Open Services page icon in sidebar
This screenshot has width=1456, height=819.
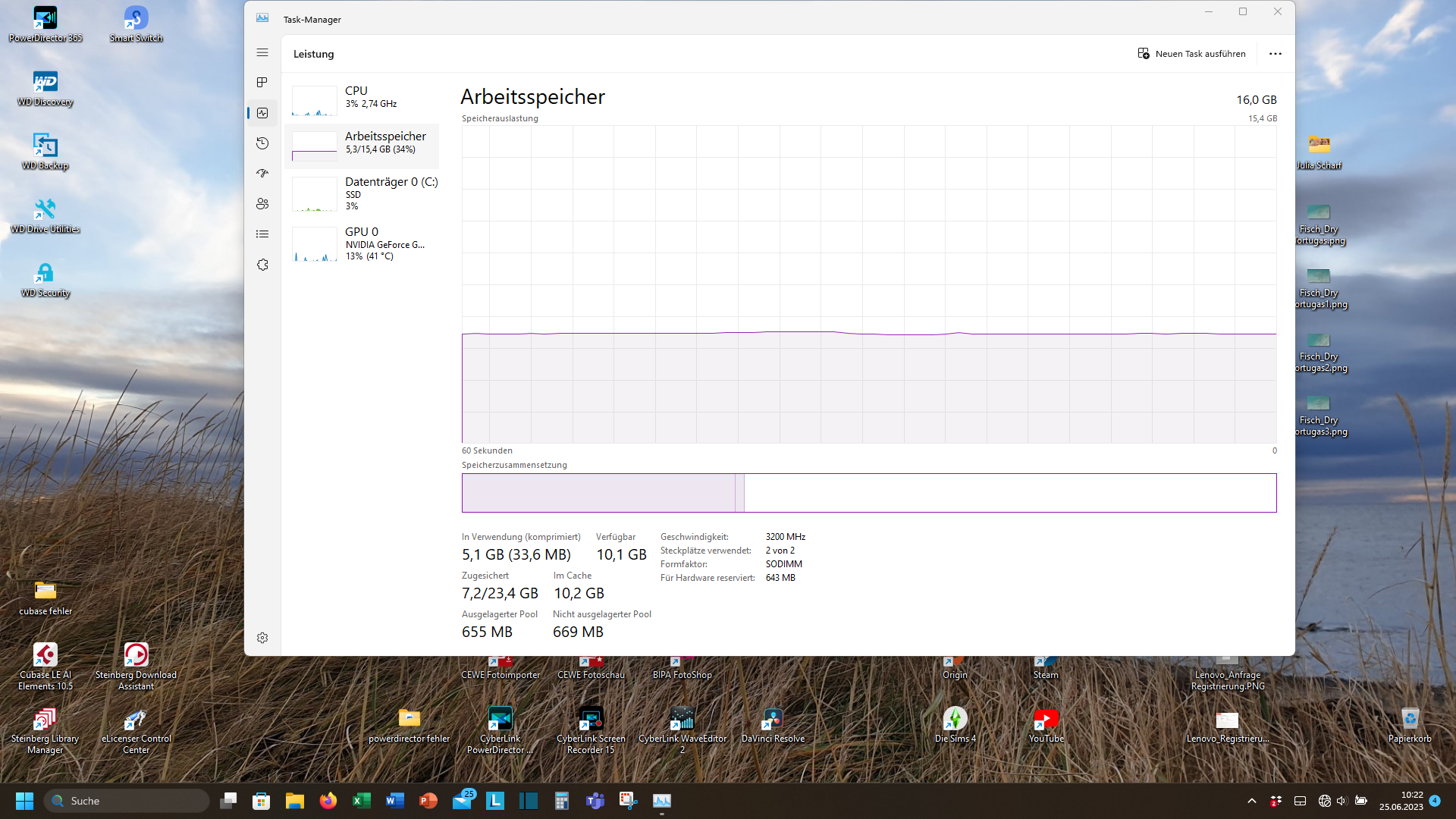tap(262, 265)
